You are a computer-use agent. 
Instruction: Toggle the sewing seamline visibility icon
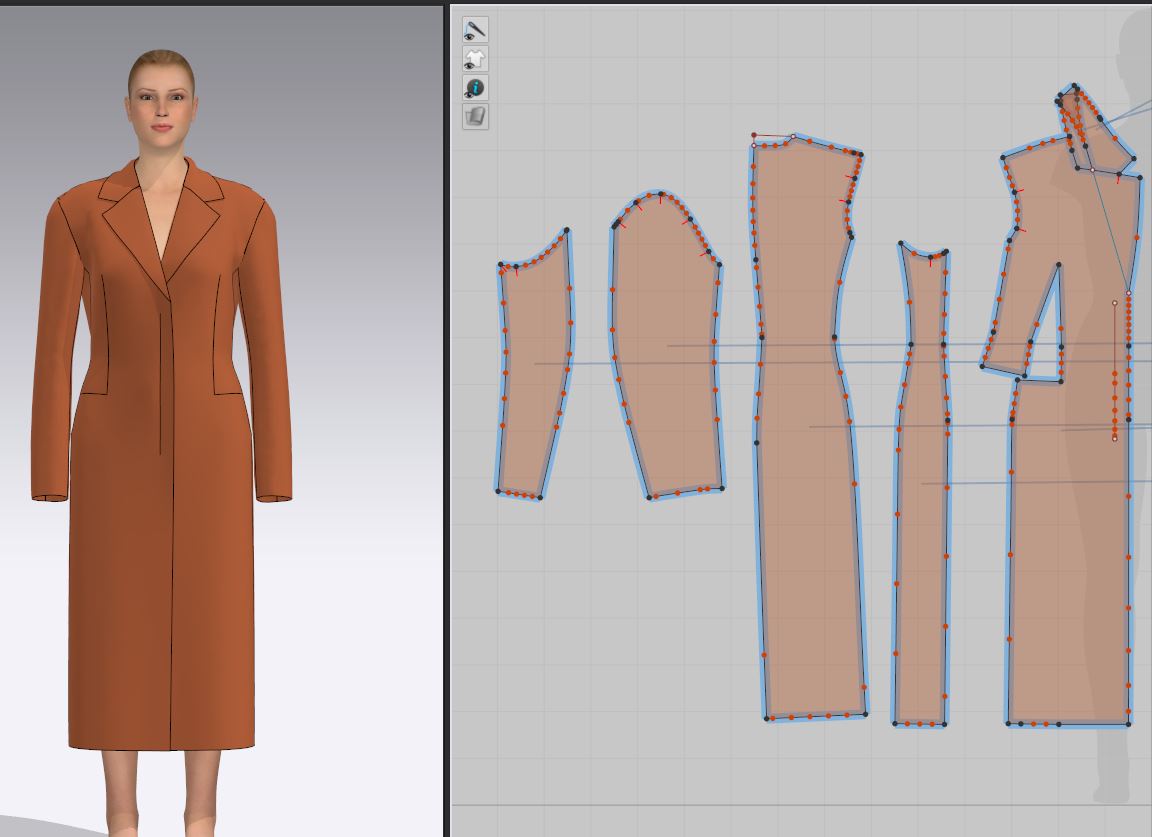click(475, 30)
